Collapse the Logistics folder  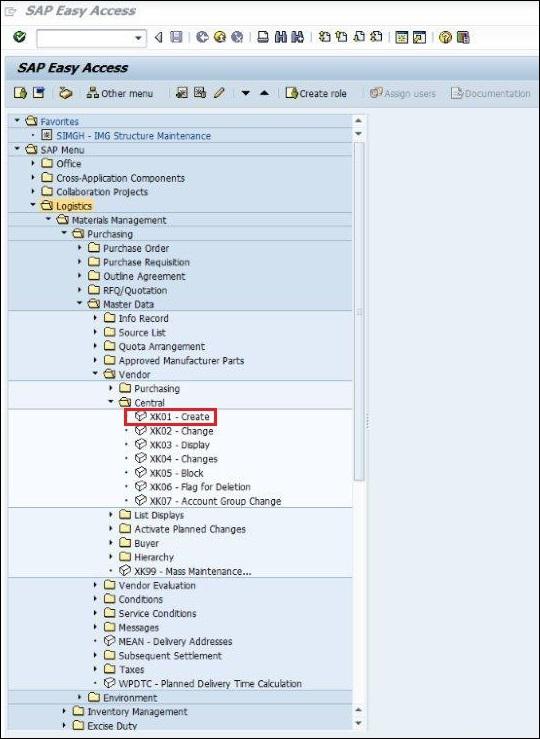[33, 205]
